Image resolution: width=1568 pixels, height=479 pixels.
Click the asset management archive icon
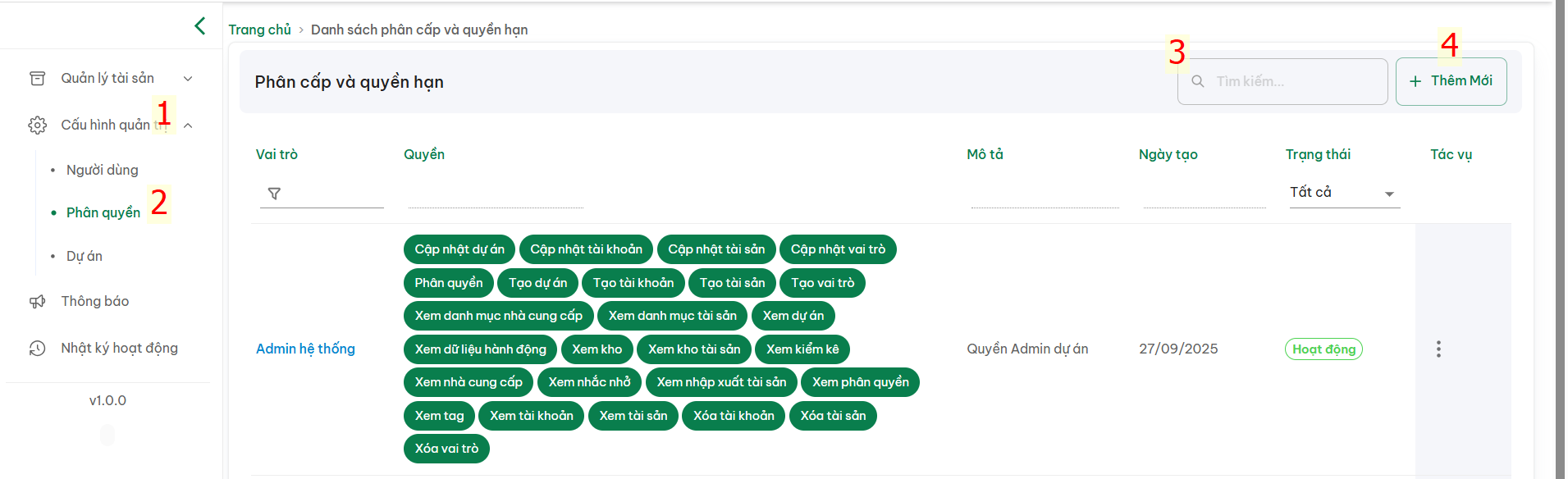point(38,79)
